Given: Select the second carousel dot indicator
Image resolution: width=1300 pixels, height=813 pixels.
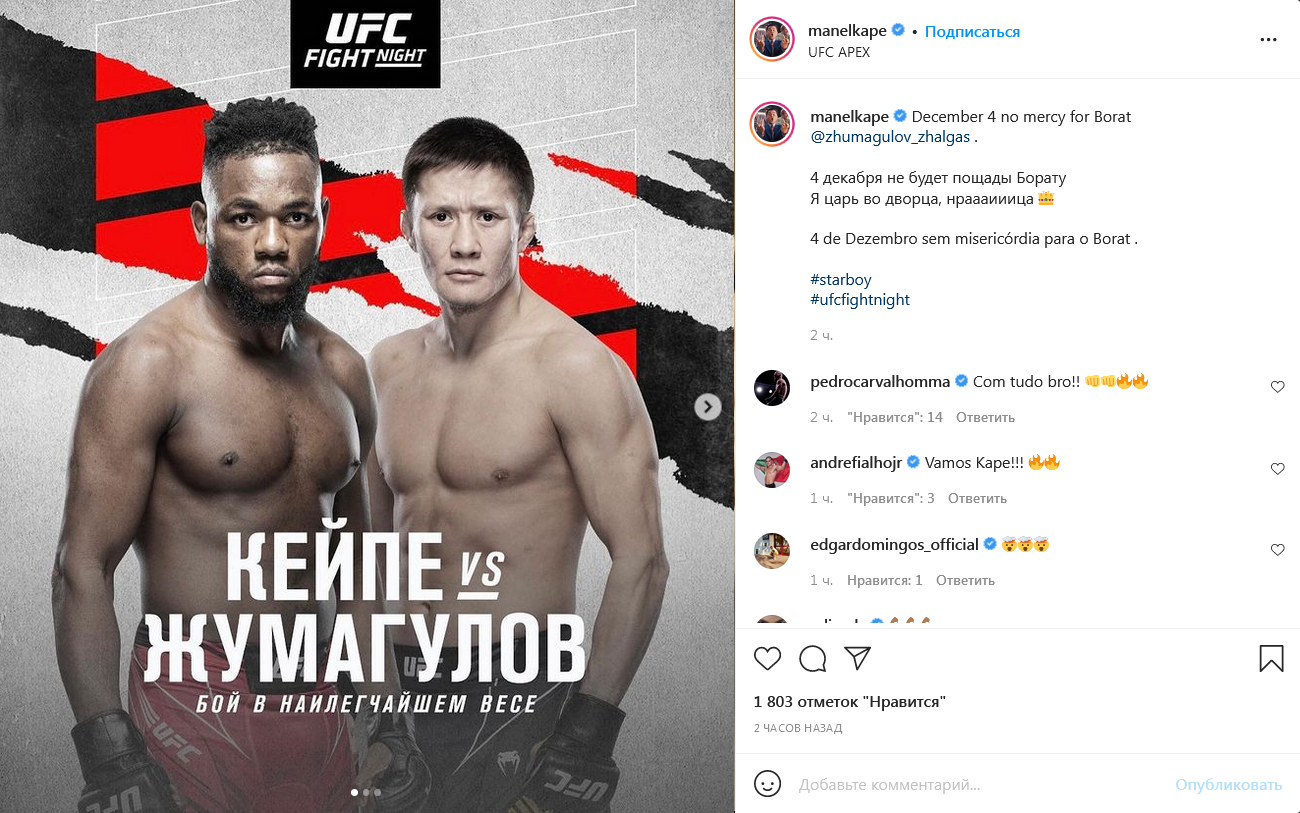Looking at the screenshot, I should (x=366, y=792).
